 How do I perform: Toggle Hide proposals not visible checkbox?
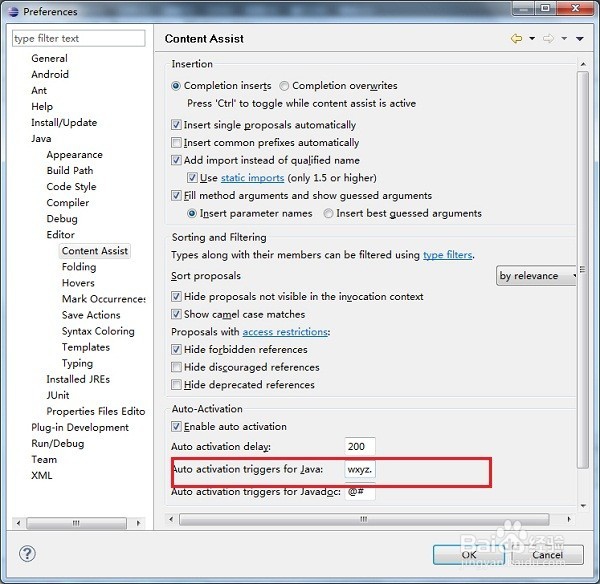point(176,296)
